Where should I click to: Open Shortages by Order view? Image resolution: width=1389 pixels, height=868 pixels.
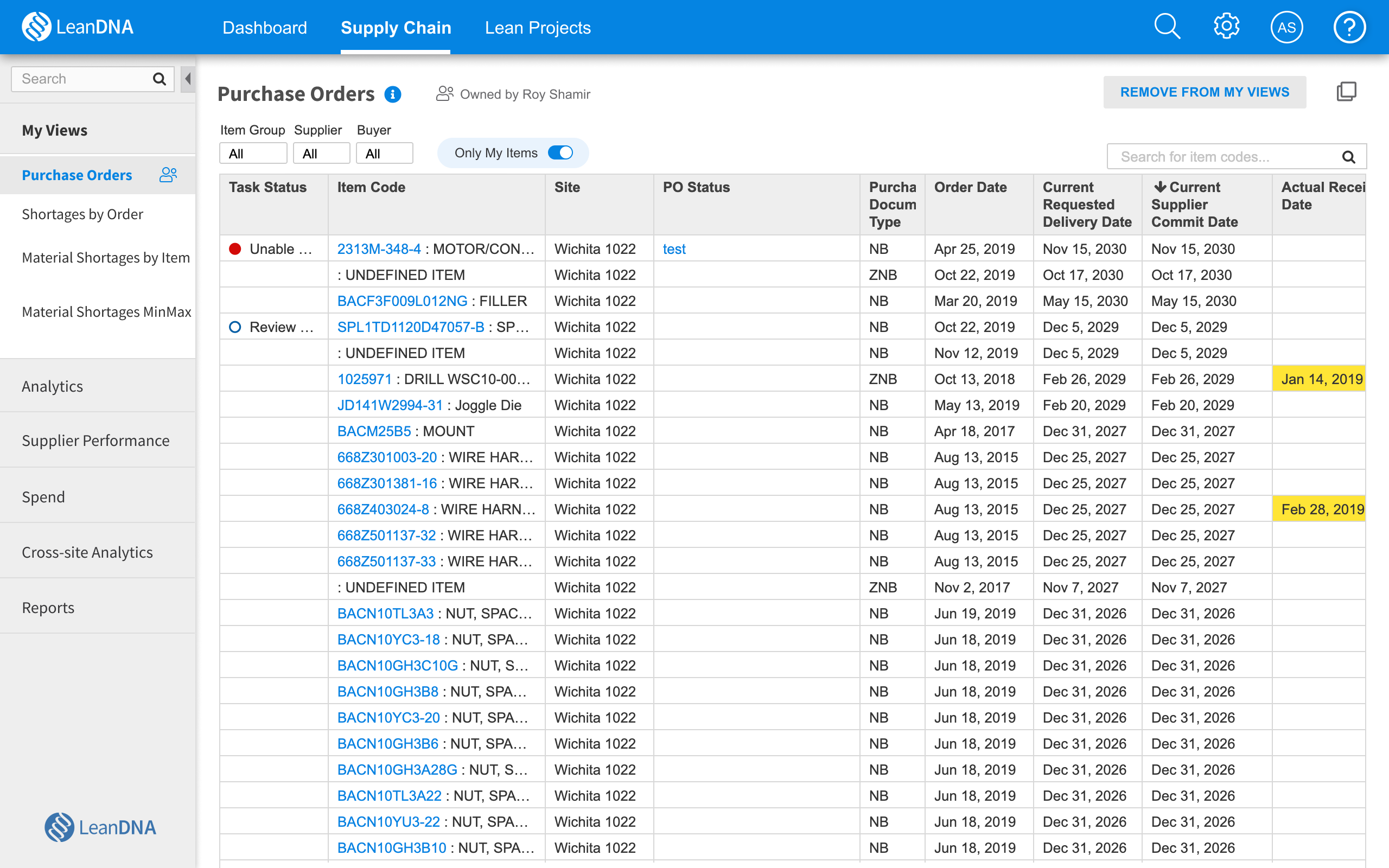[x=82, y=214]
